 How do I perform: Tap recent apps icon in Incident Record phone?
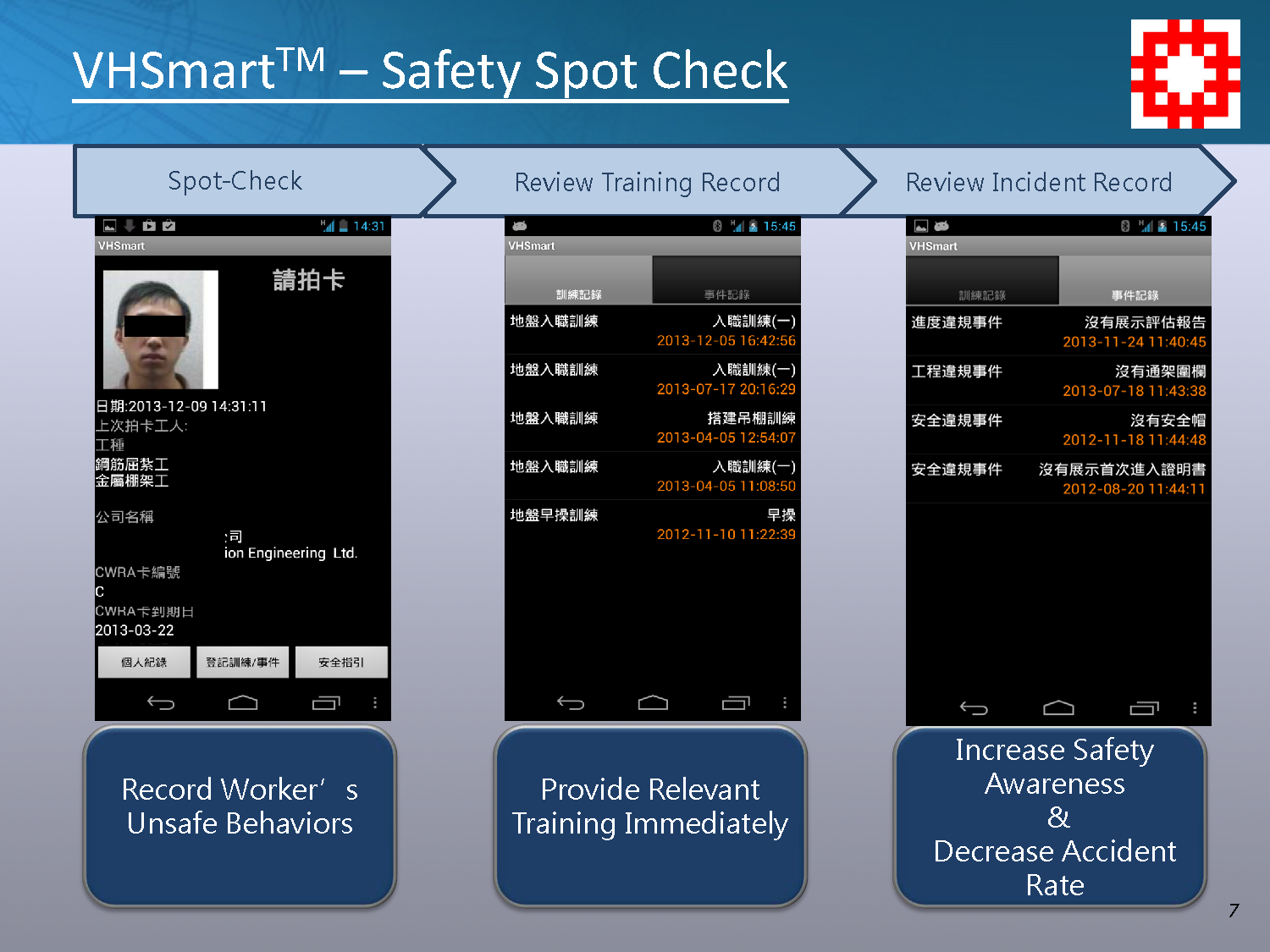tap(1144, 708)
